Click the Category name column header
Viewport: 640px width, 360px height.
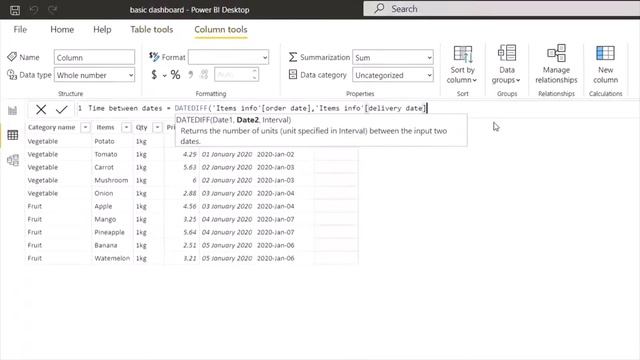[51, 127]
